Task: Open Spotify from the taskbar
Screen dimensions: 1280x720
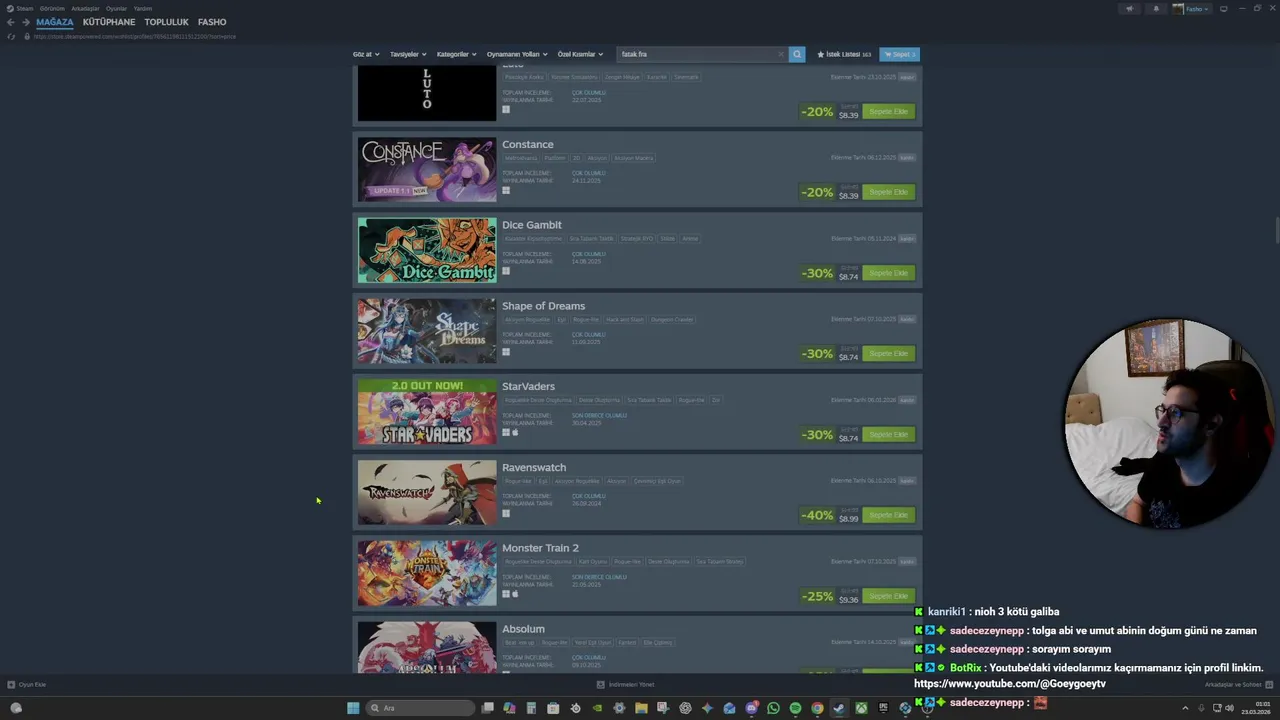Action: pyautogui.click(x=795, y=708)
